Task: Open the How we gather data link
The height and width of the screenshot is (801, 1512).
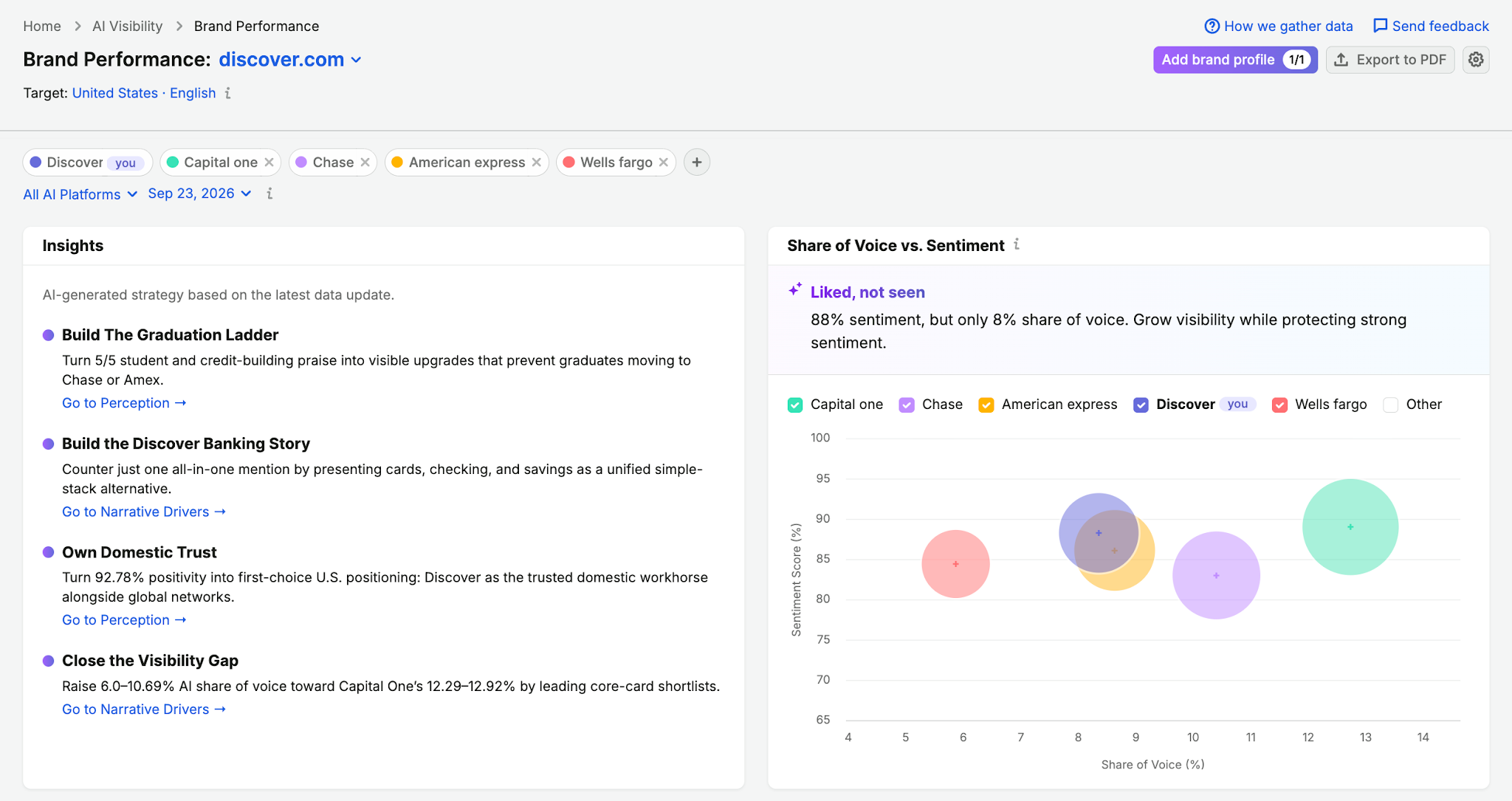Action: (x=1279, y=27)
